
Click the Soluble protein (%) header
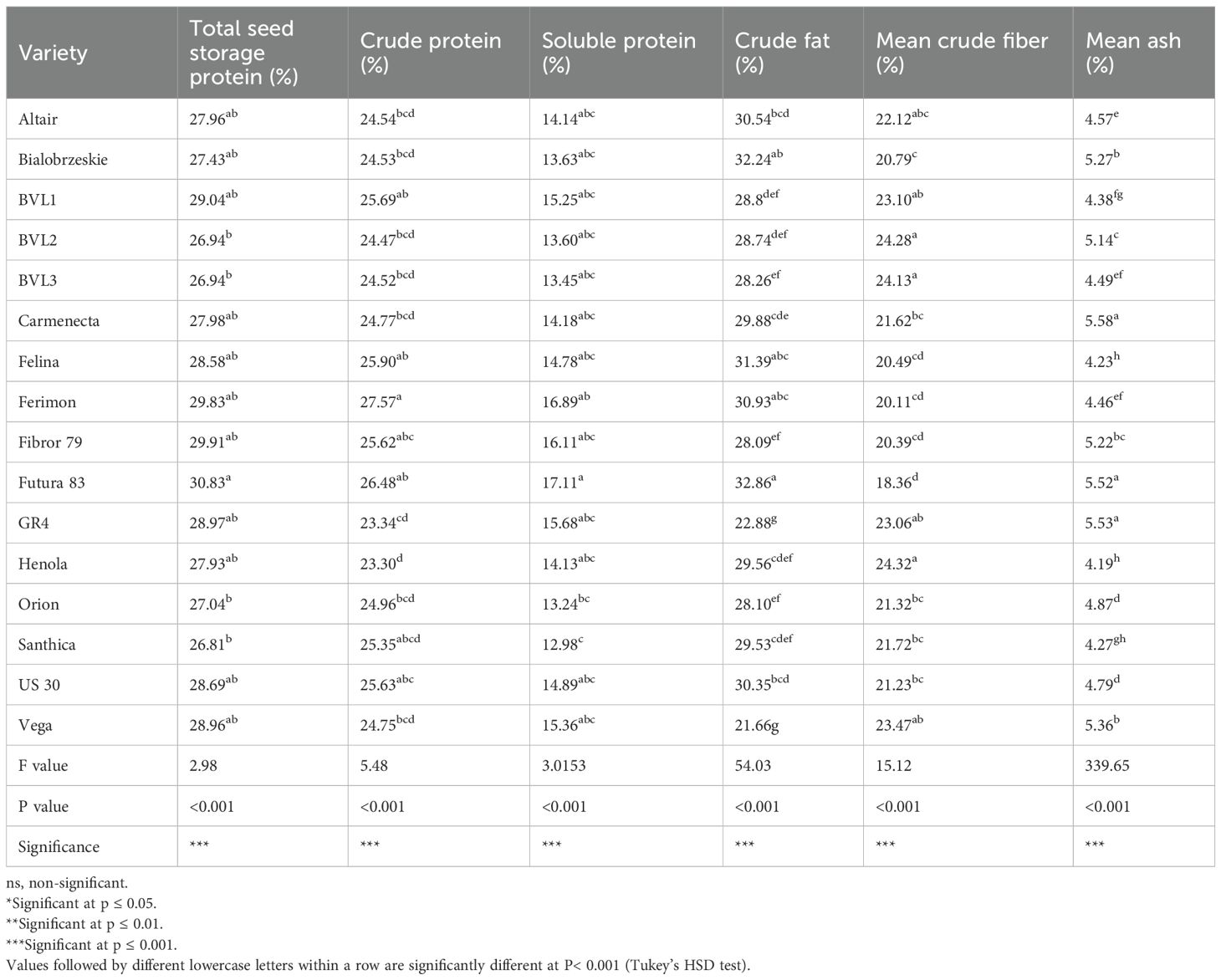[618, 53]
